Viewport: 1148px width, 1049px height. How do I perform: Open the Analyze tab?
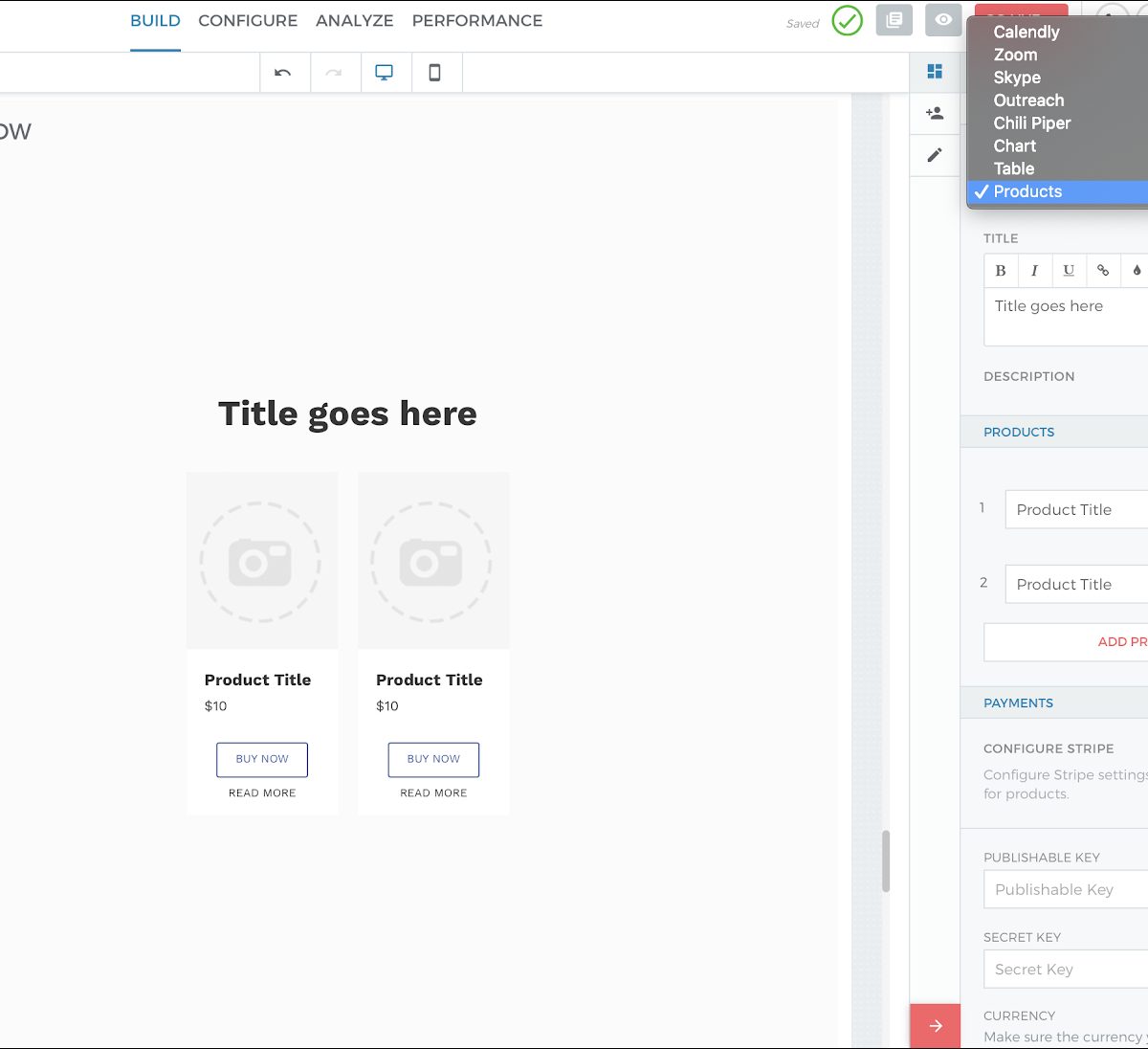354,21
